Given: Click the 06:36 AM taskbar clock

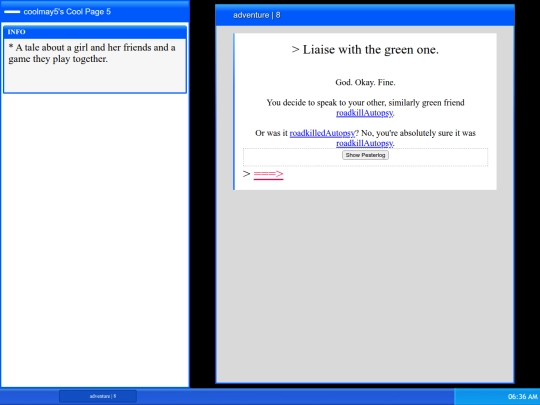Looking at the screenshot, I should (x=522, y=397).
